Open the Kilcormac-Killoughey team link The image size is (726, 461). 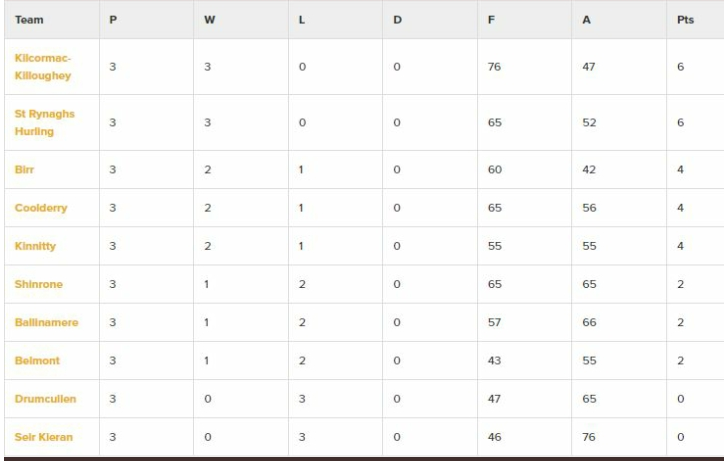[43, 67]
